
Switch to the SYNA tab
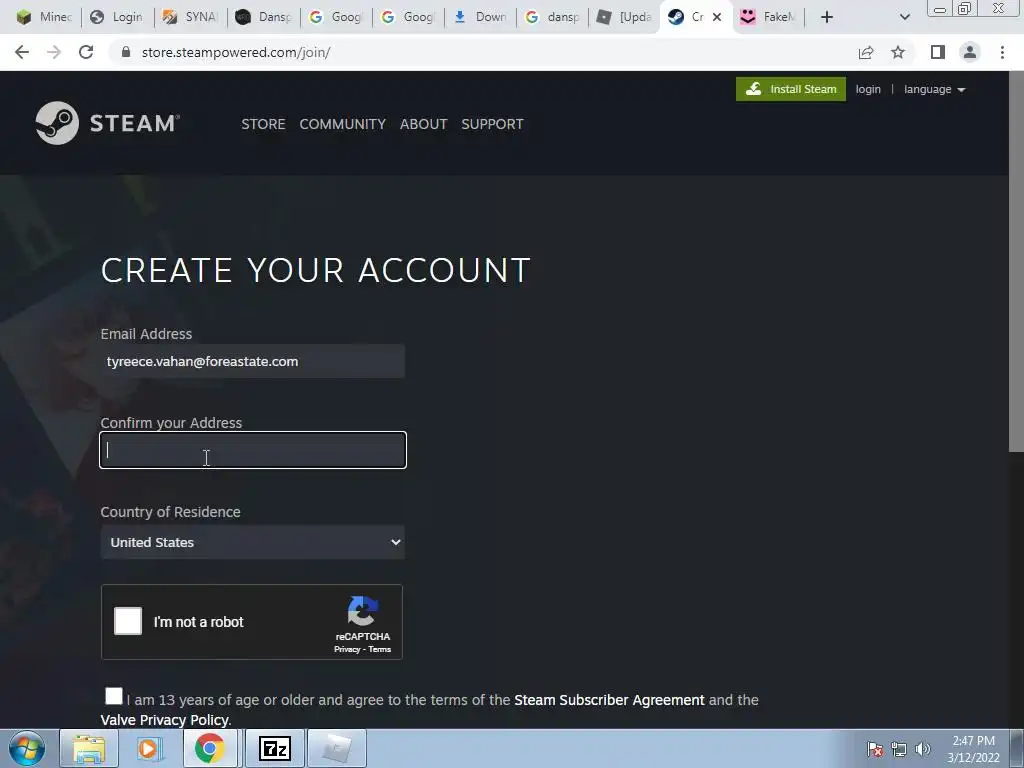[x=190, y=17]
